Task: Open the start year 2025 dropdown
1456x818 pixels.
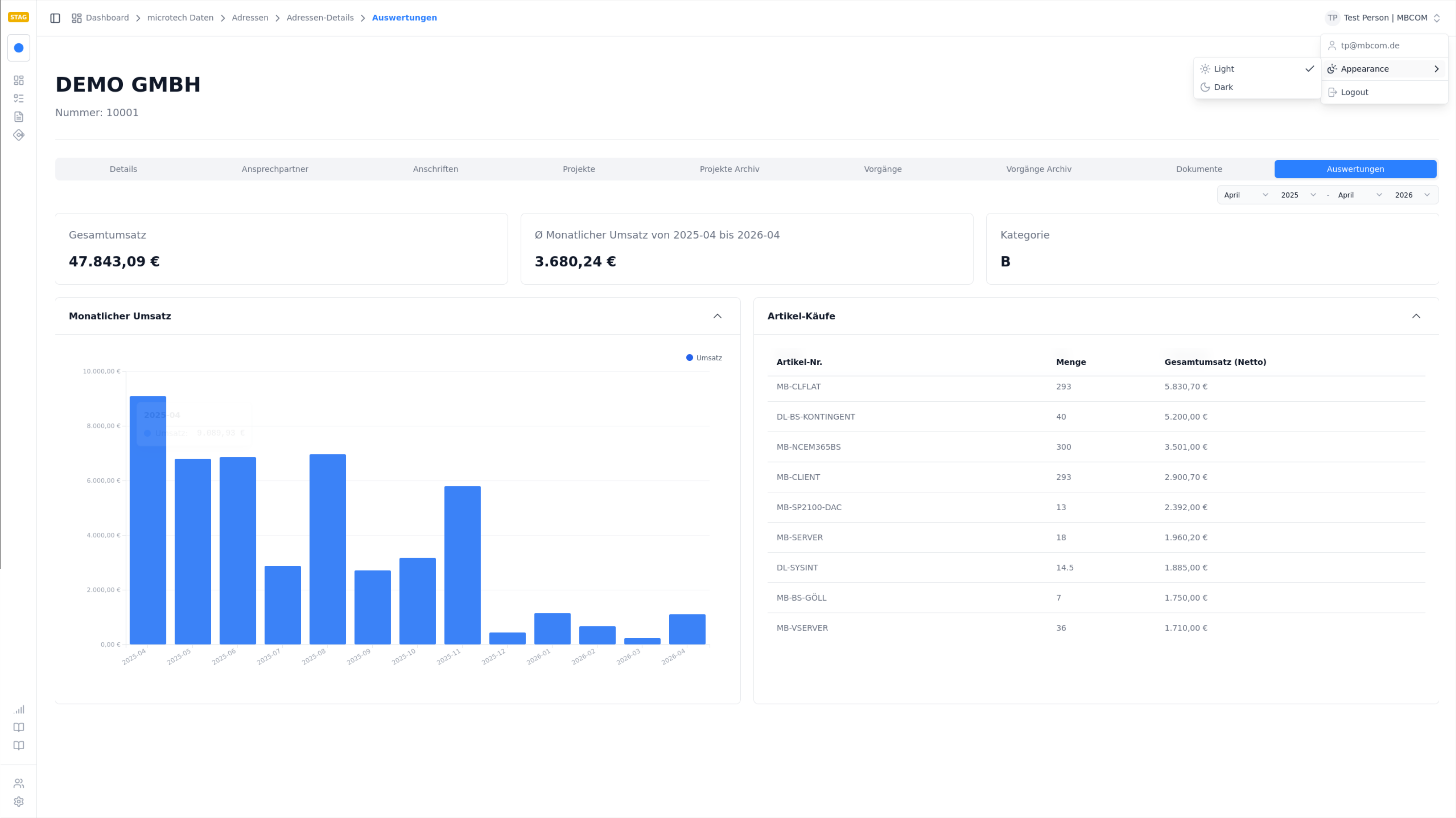Action: tap(1298, 195)
